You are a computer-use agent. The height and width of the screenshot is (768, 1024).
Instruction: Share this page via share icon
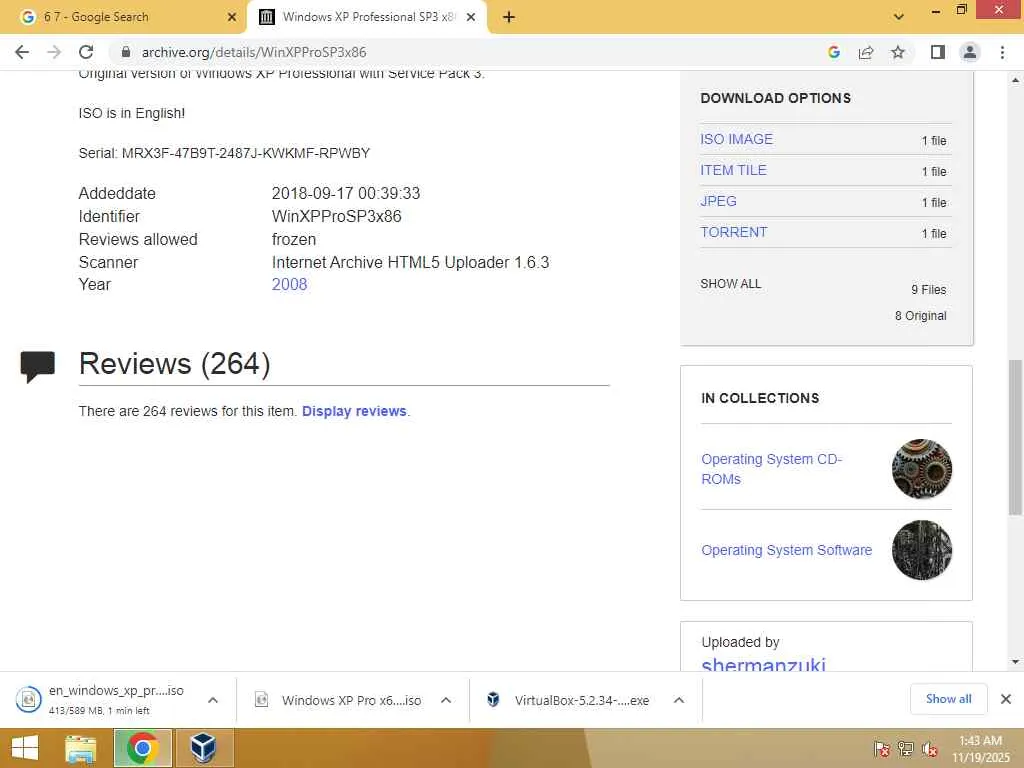click(866, 52)
